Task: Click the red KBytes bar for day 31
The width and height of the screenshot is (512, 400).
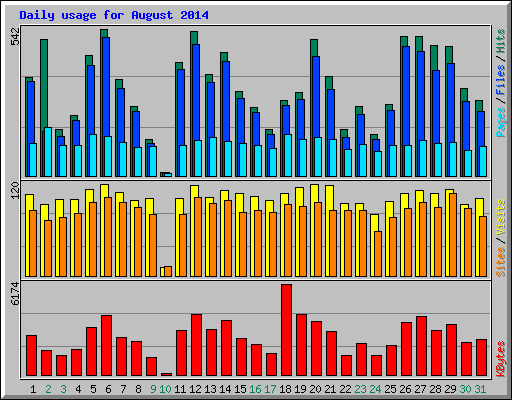Action: 481,358
